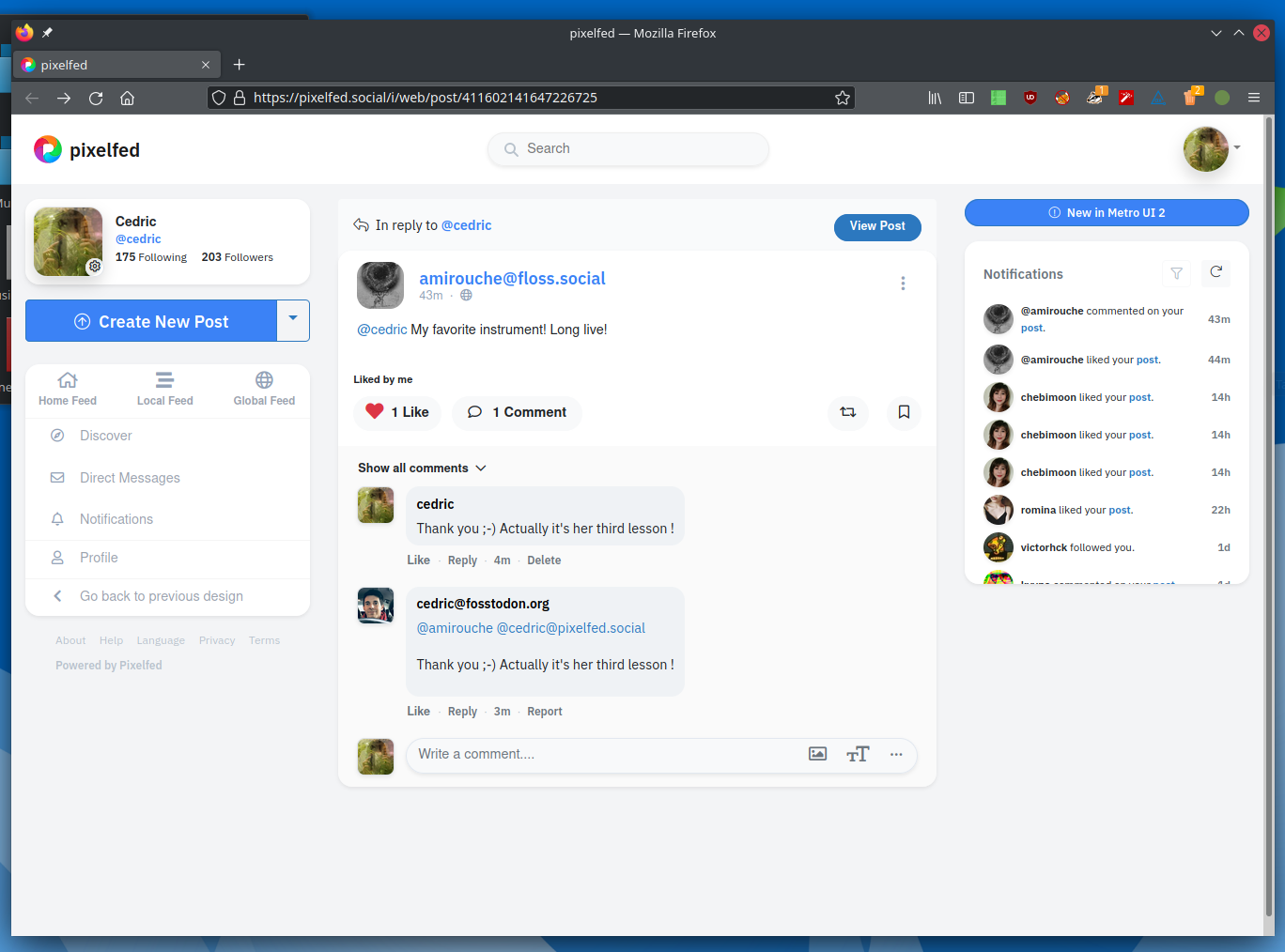The image size is (1285, 952).
Task: Open New in Metro UI 2 banner
Action: (x=1107, y=213)
